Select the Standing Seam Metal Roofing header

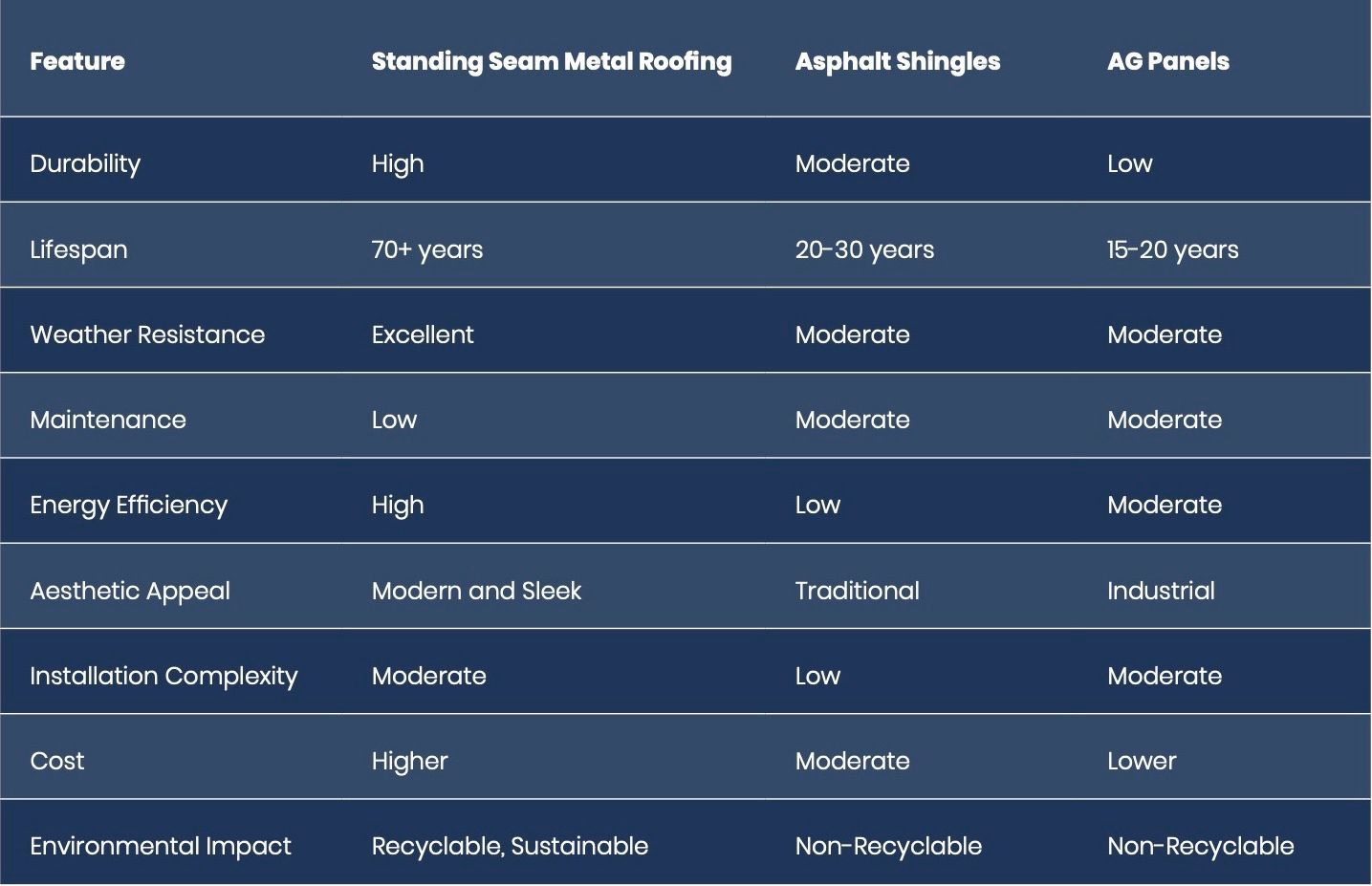(x=552, y=62)
